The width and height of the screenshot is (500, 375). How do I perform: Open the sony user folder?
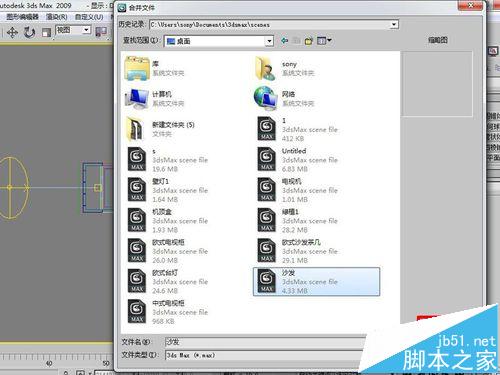285,68
